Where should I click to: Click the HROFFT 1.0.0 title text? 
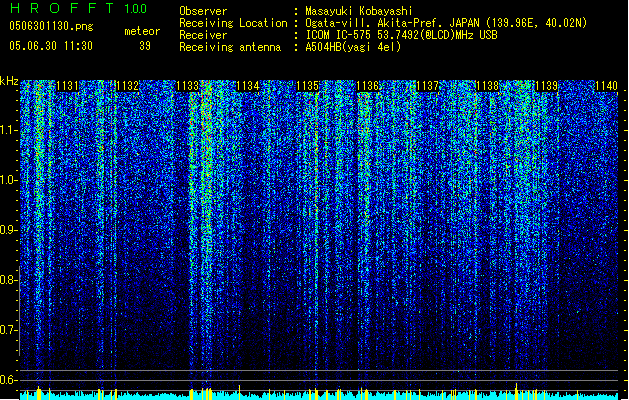pos(78,8)
